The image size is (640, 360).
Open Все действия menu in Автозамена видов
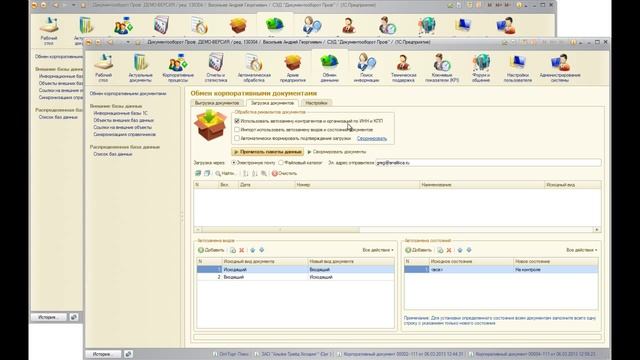click(x=378, y=250)
